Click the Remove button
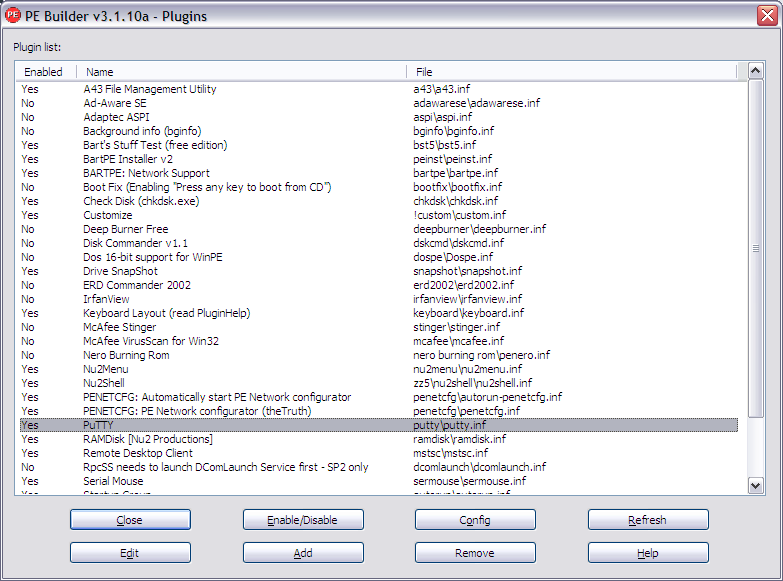783x581 pixels. coord(475,553)
